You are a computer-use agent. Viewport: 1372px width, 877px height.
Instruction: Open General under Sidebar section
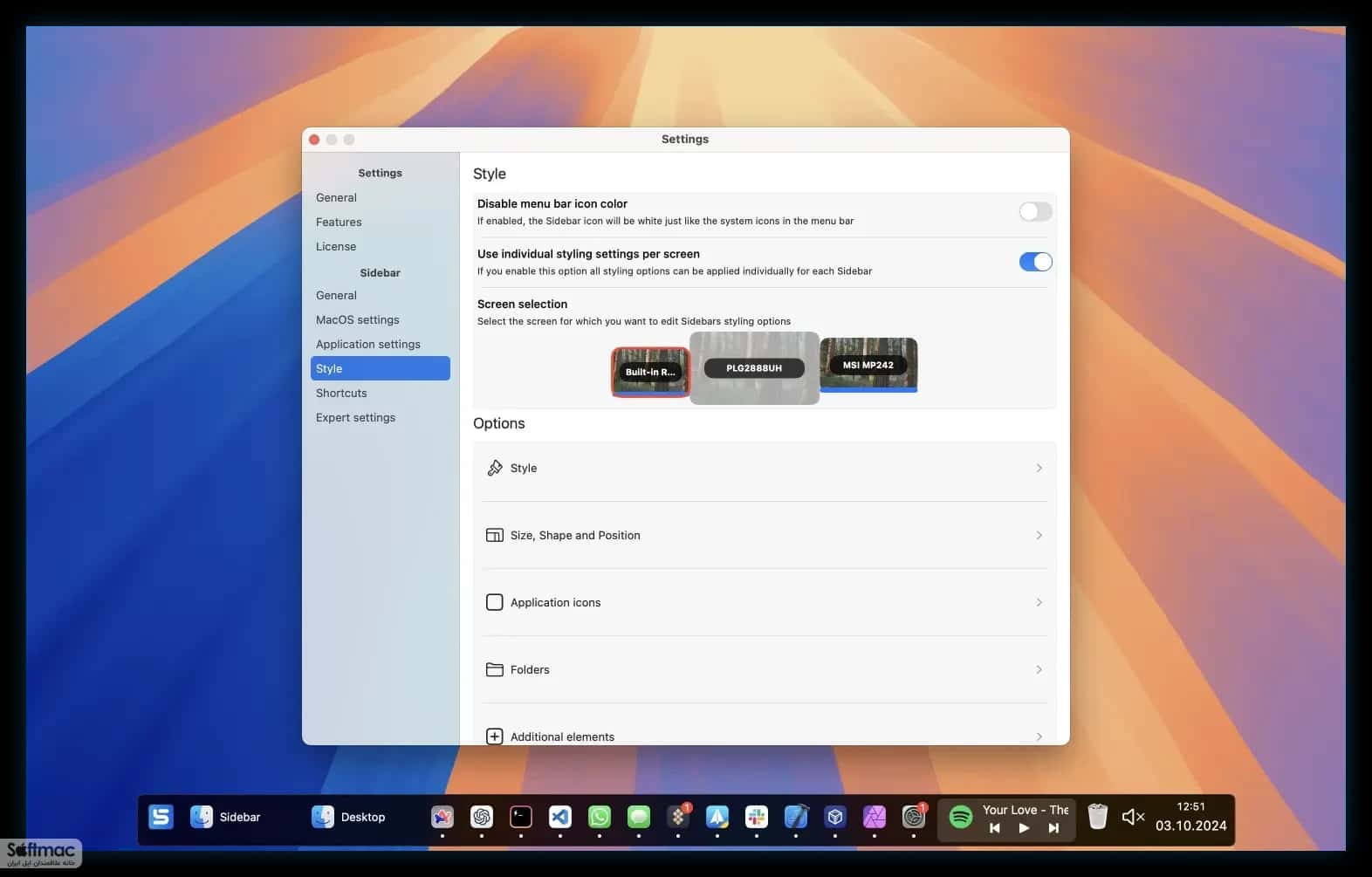tap(381, 295)
